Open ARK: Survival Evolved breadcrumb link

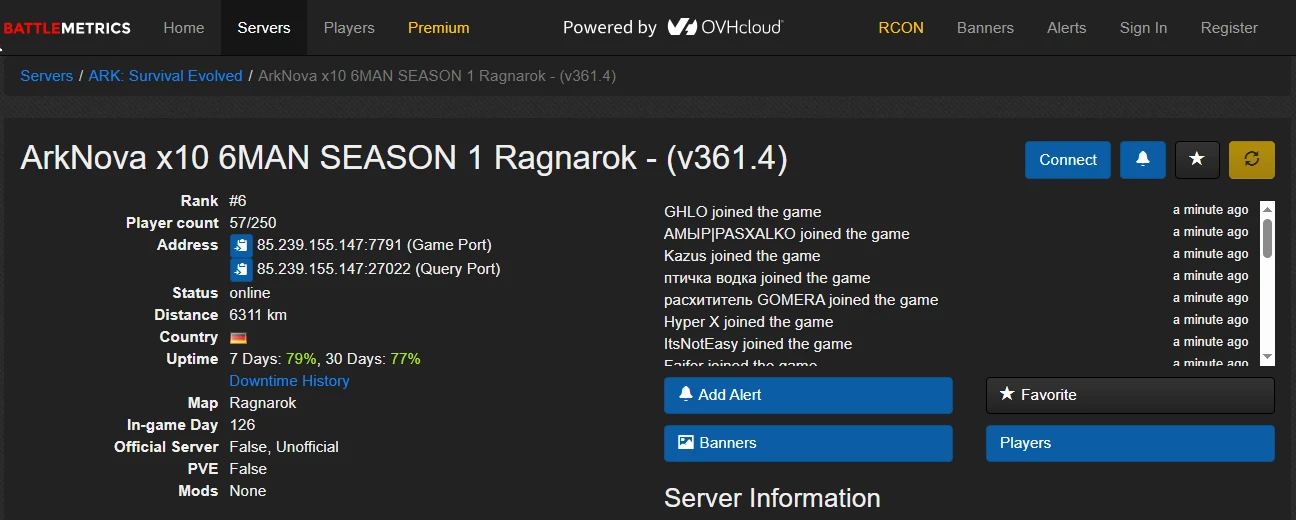coord(166,75)
